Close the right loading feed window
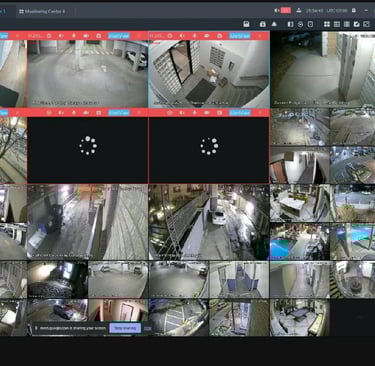The image size is (375, 366). (x=260, y=113)
